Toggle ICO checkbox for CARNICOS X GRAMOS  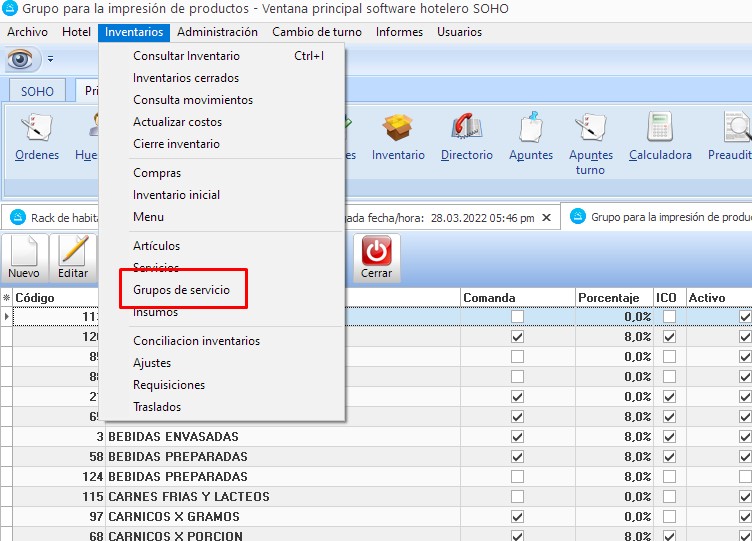pos(669,517)
